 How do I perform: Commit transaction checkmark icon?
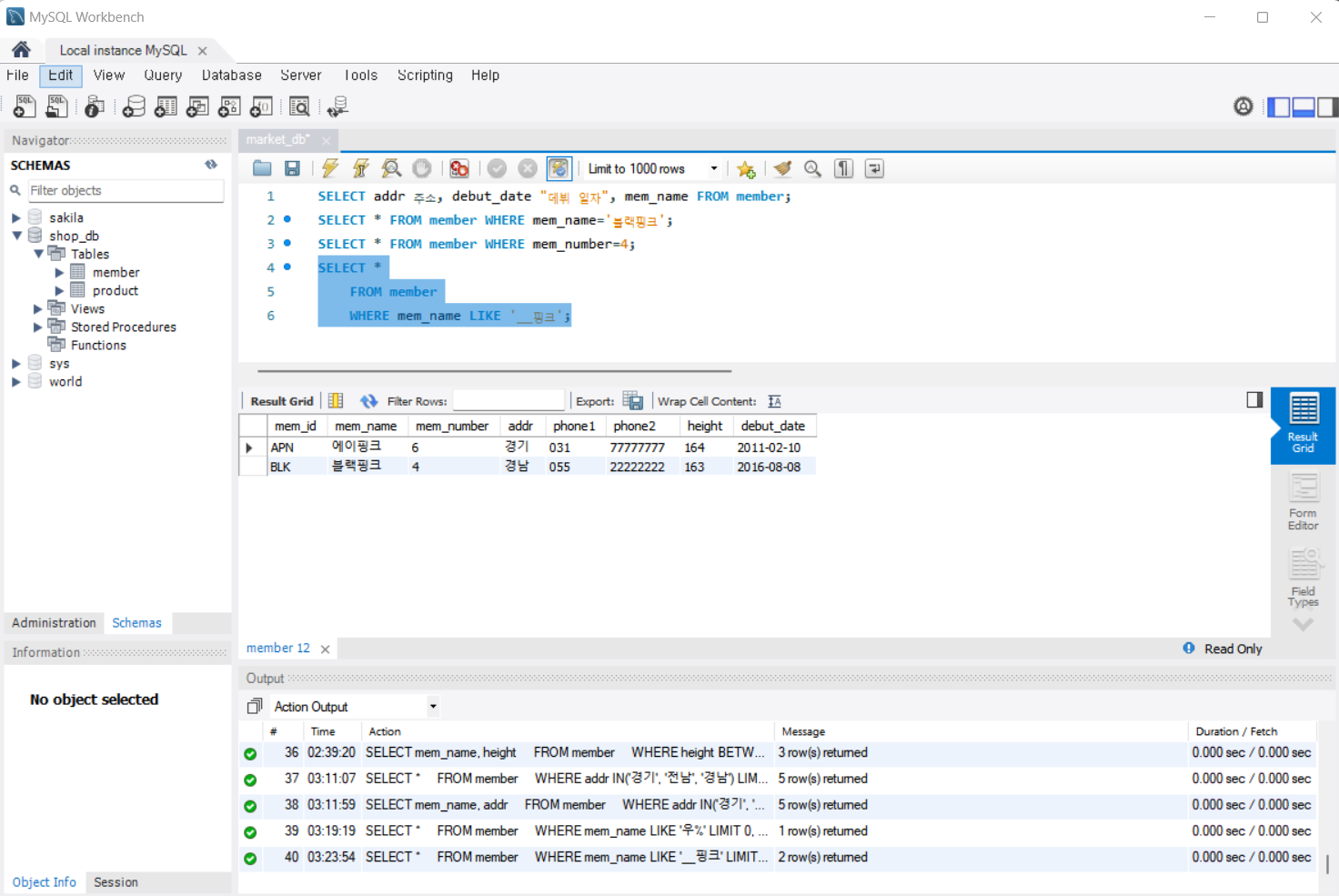(497, 168)
